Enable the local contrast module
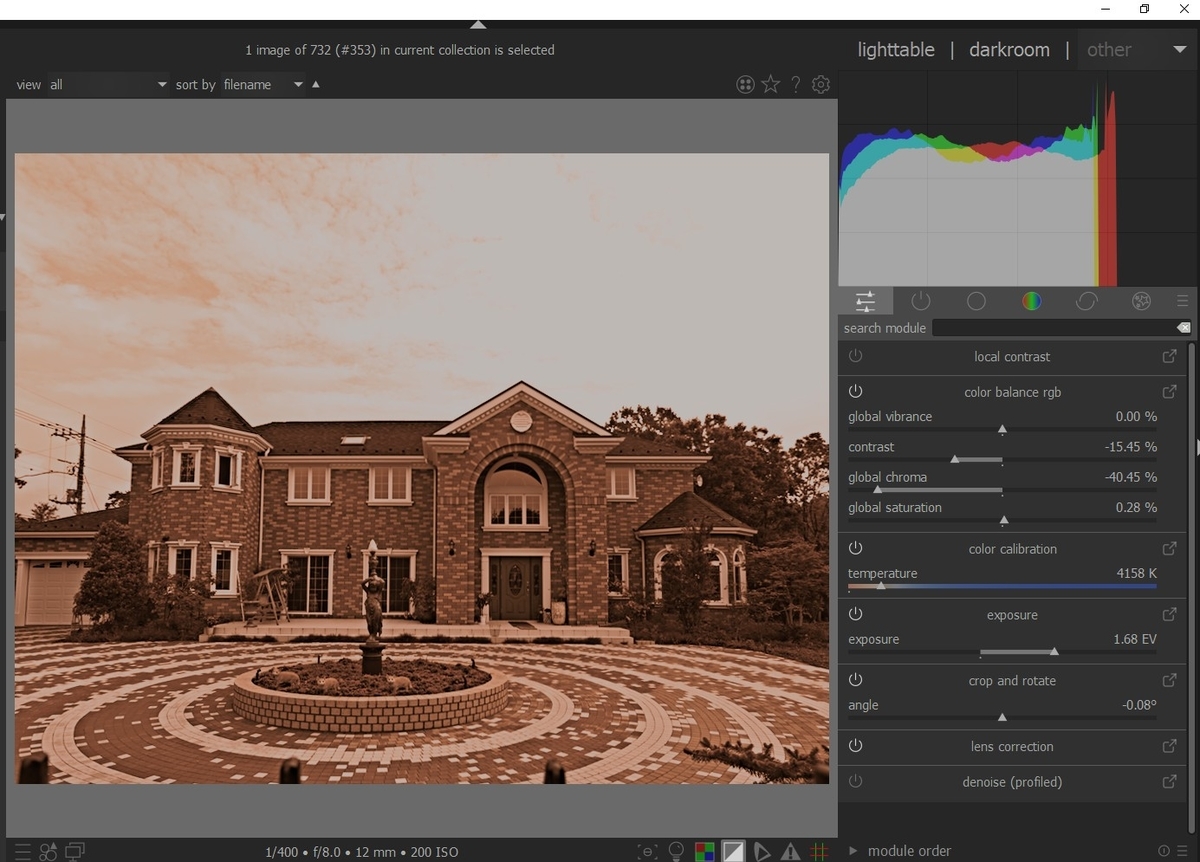This screenshot has width=1200, height=862. [855, 356]
